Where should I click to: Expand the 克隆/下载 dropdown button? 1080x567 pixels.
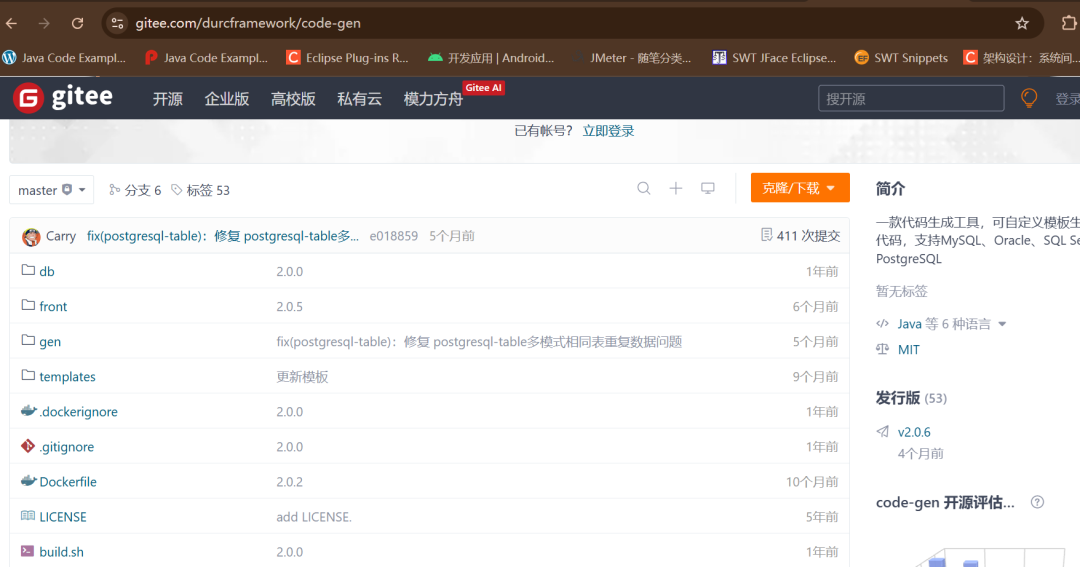[x=800, y=188]
